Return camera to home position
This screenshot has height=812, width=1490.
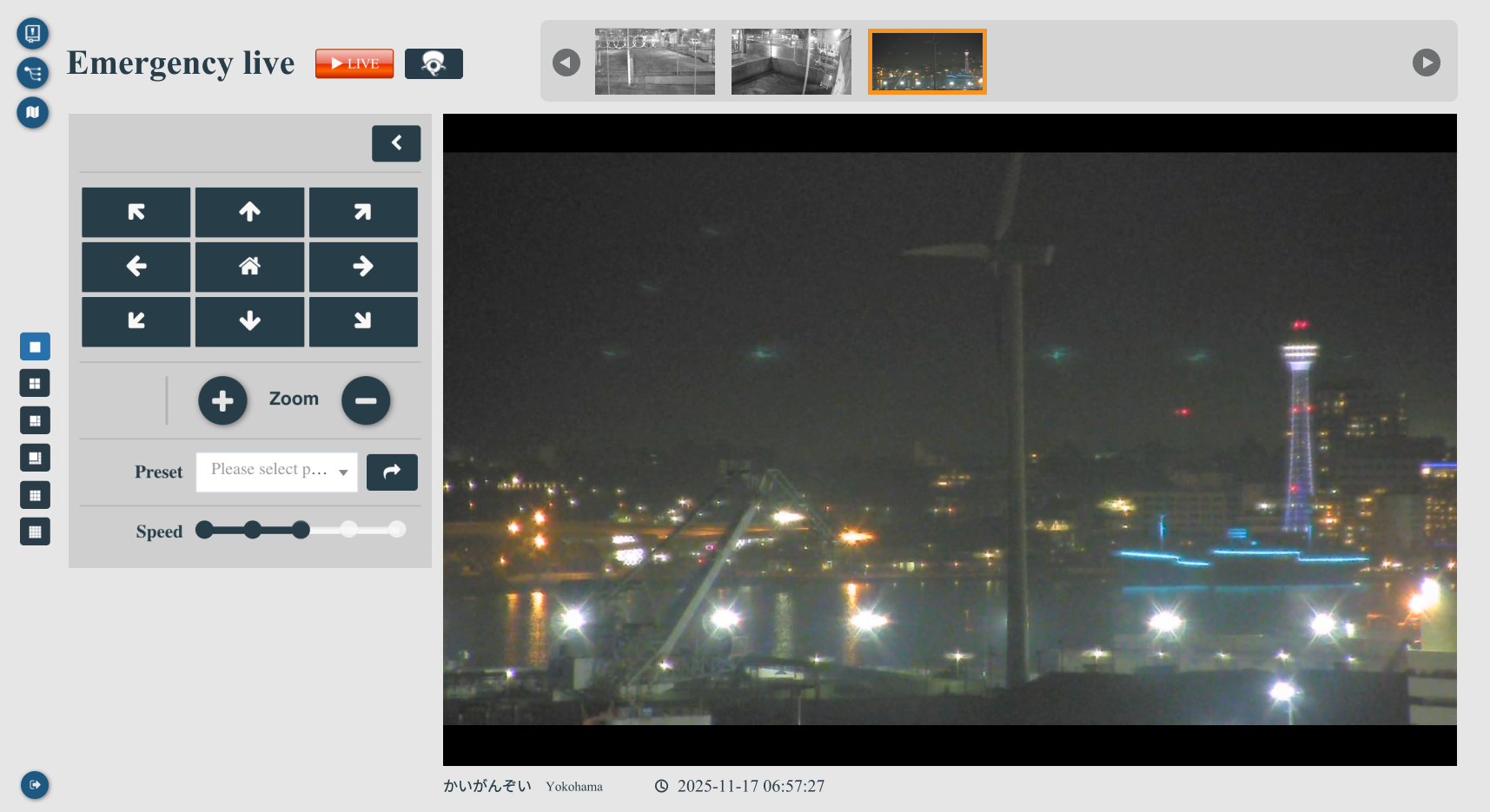click(x=250, y=267)
